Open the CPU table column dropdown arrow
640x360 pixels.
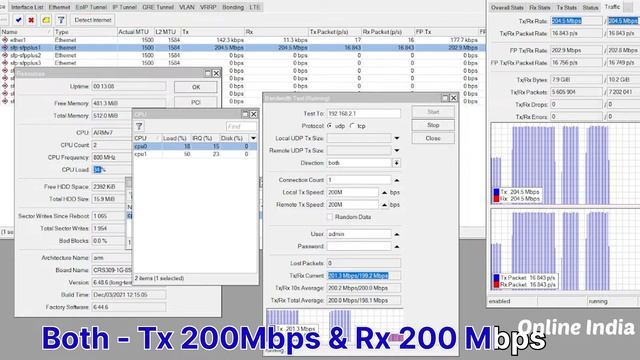click(253, 138)
